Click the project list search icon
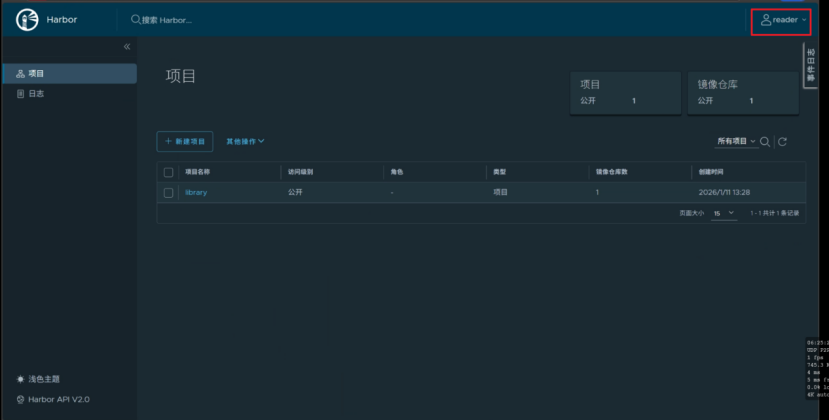829x420 pixels. click(765, 142)
